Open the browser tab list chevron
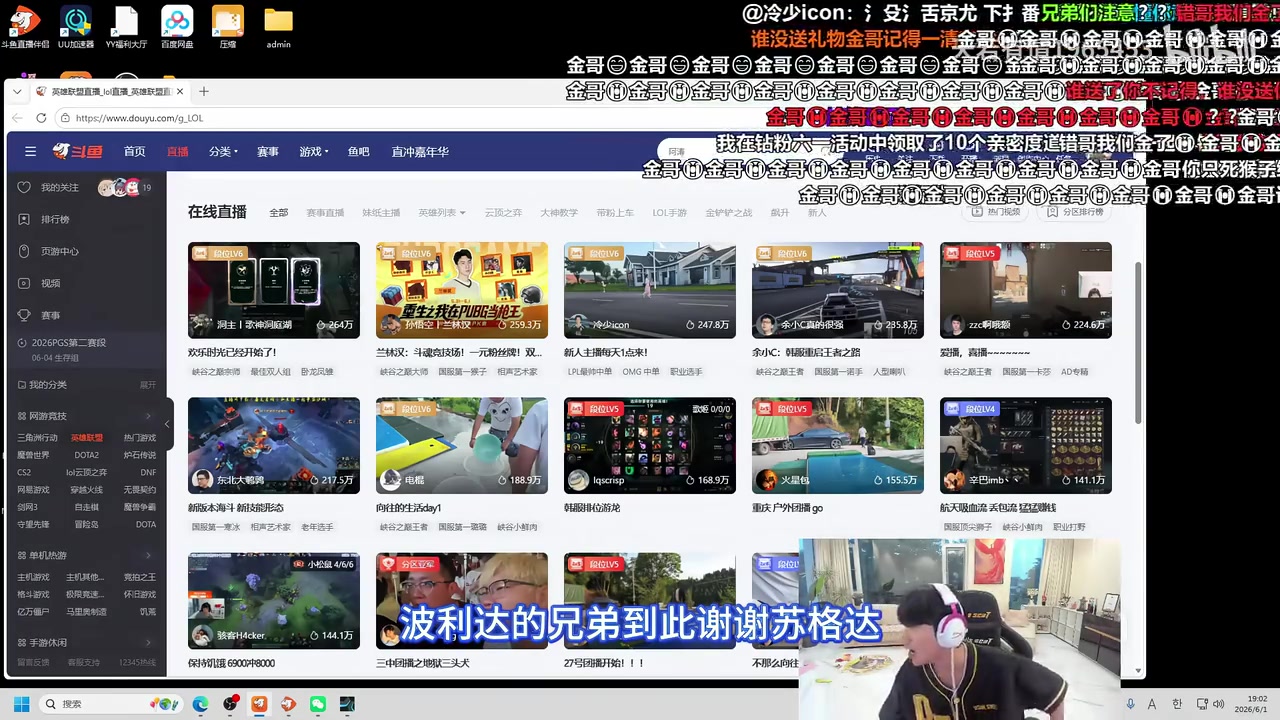1280x720 pixels. (18, 91)
